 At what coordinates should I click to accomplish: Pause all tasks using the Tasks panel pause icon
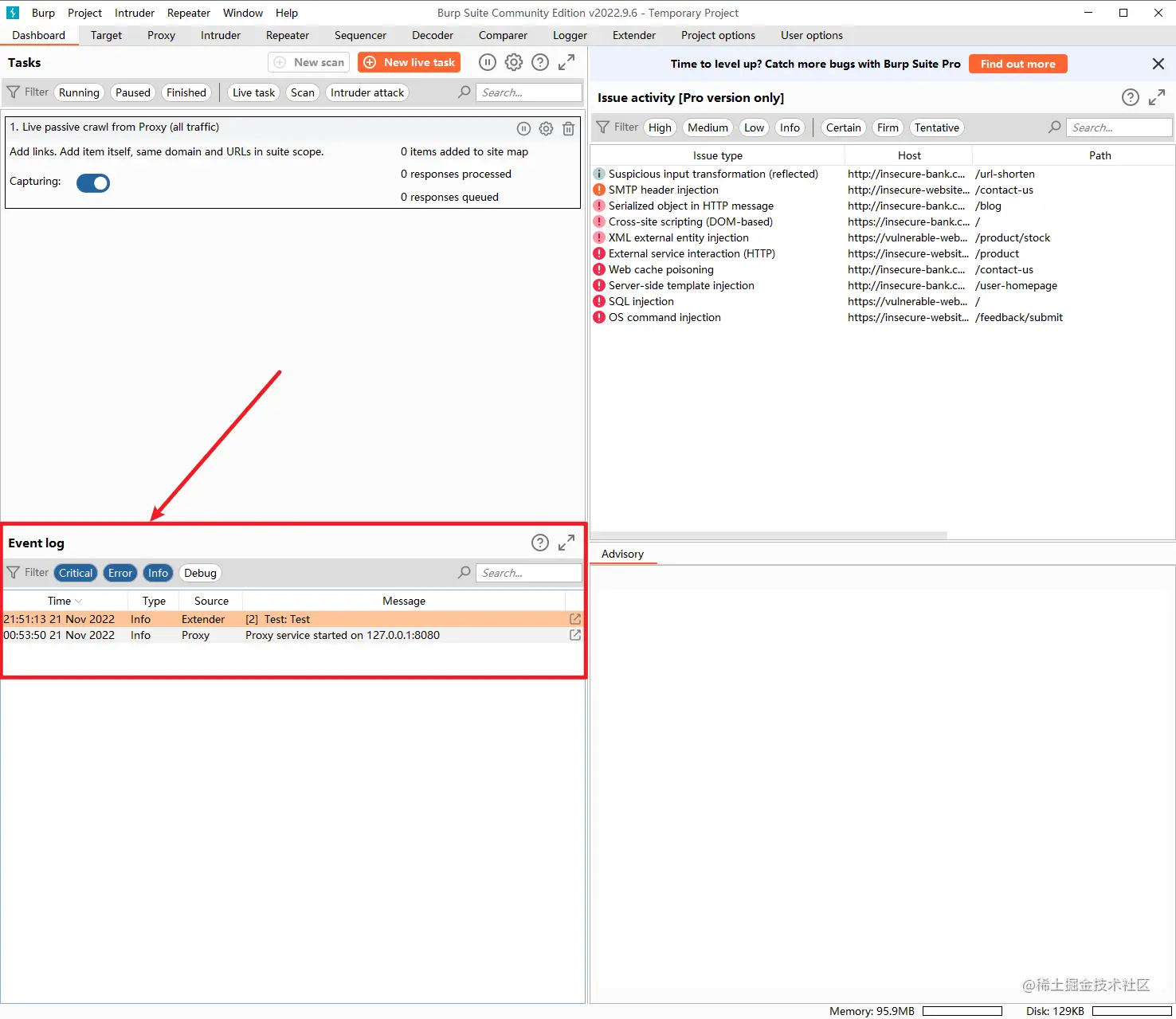[488, 62]
